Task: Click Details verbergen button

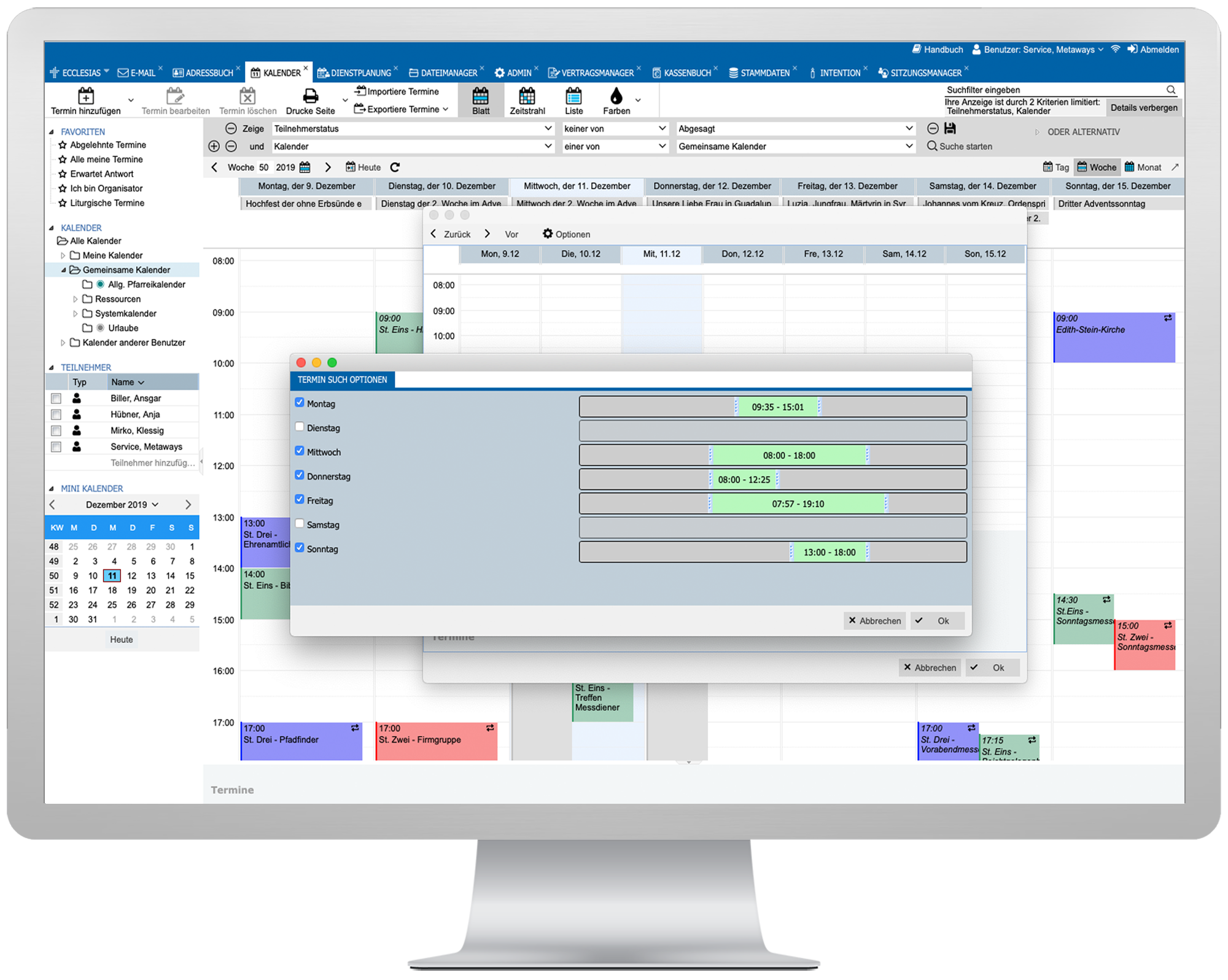Action: coord(1144,107)
